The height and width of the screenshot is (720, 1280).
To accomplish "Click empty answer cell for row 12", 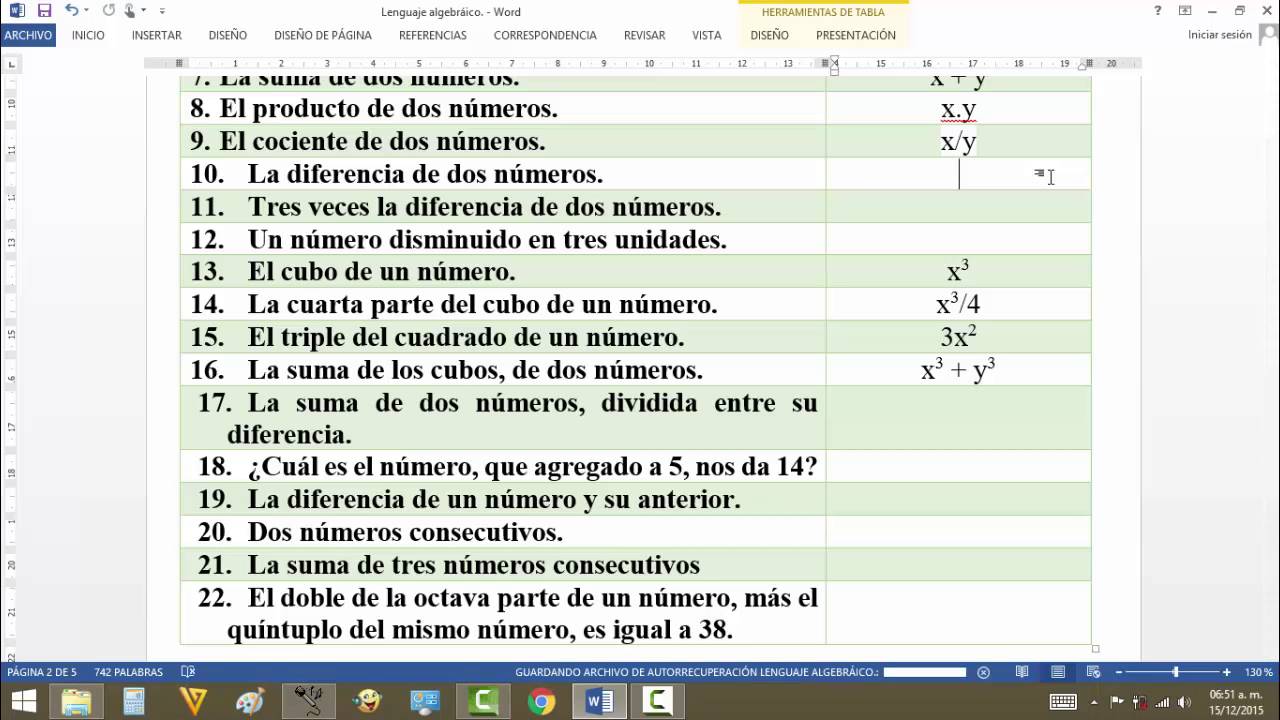I will (958, 240).
